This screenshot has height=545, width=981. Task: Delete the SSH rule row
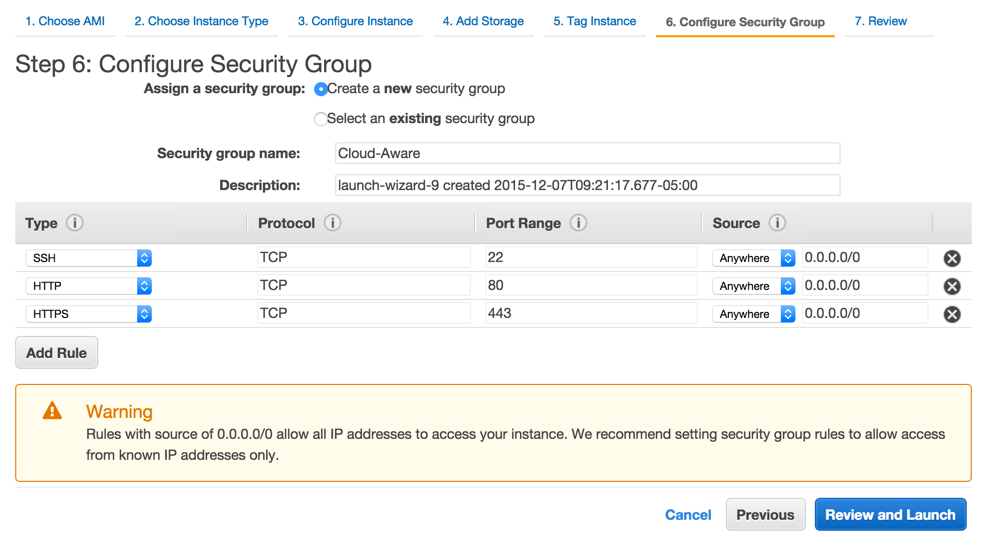tap(952, 258)
